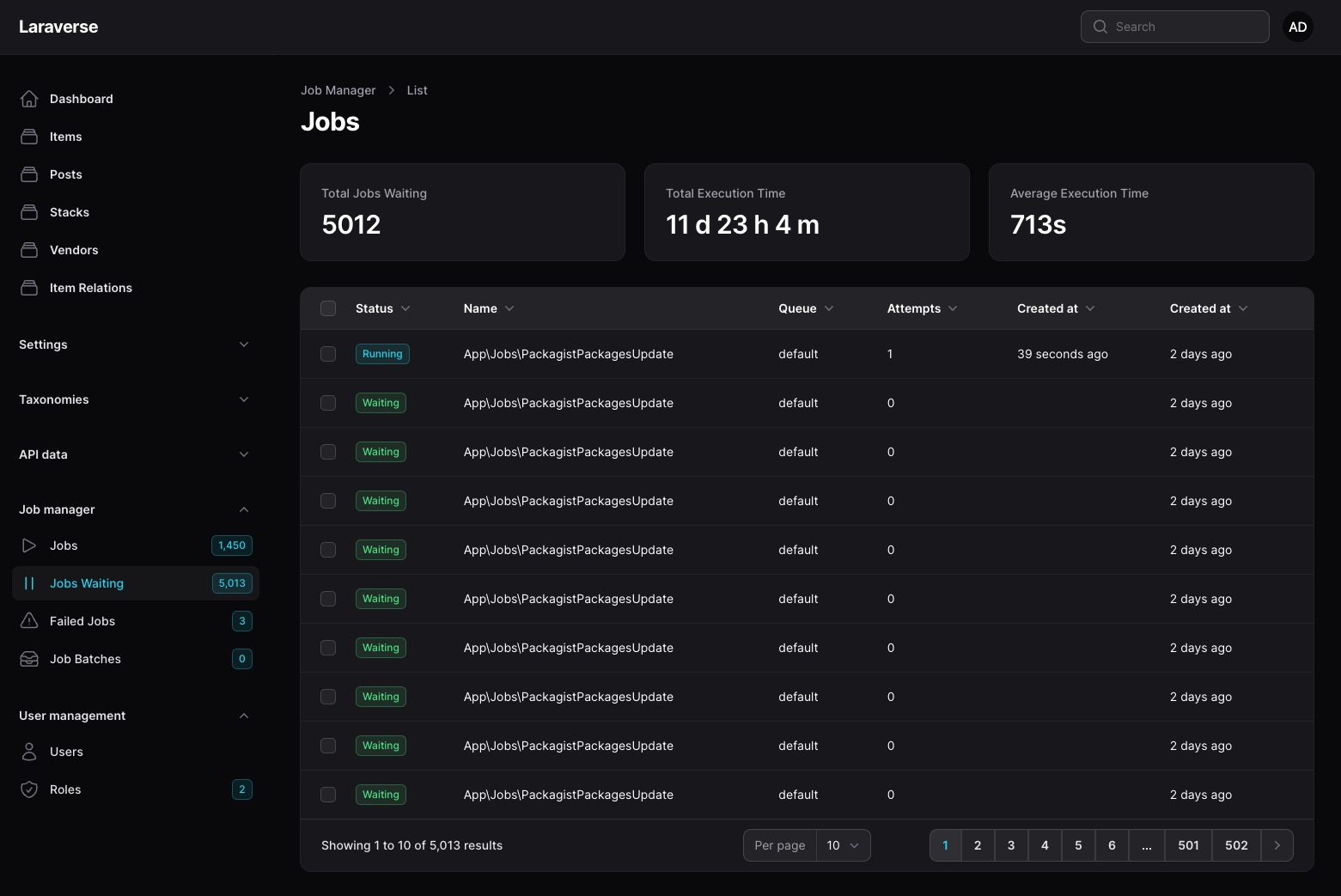Check the fourth Waiting row checkbox
Screen dimensions: 1341x896
coord(328,550)
